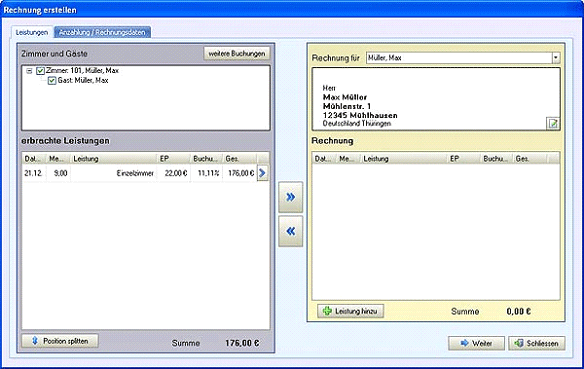Viewport: 584px width, 369px height.
Task: Click the Leistung hinzu button
Action: click(350, 311)
